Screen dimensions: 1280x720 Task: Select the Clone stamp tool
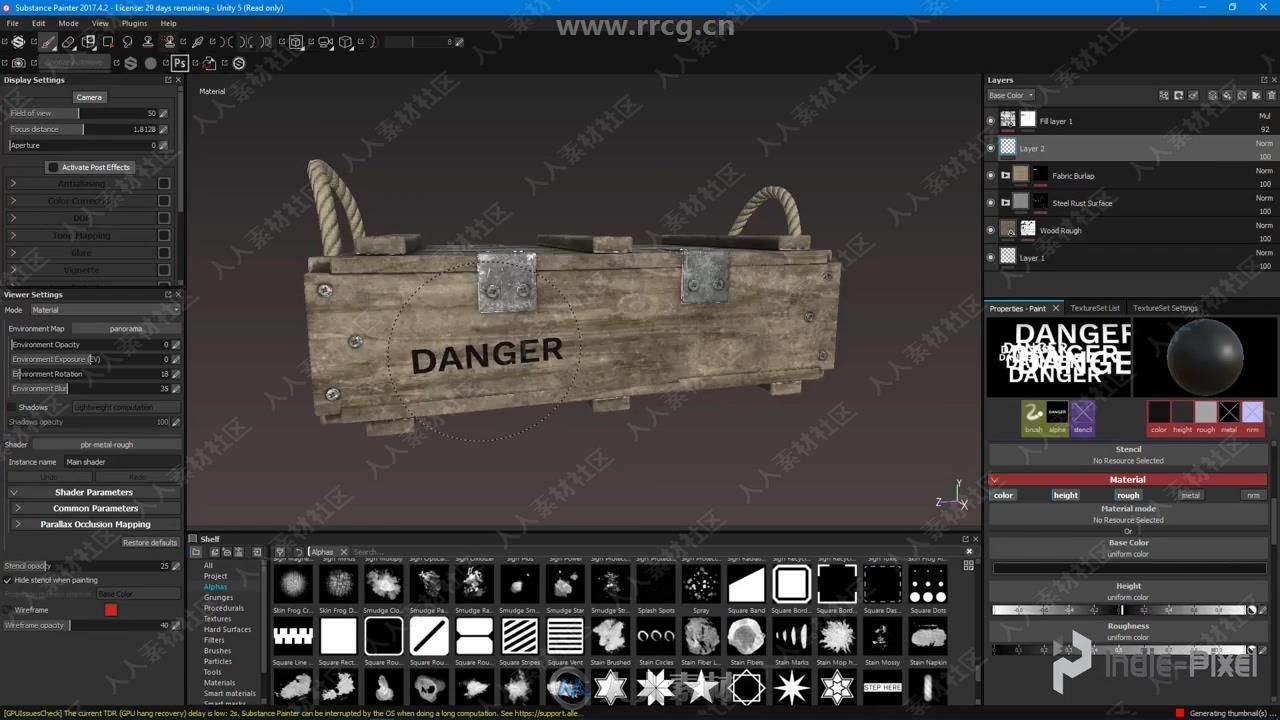tap(148, 42)
